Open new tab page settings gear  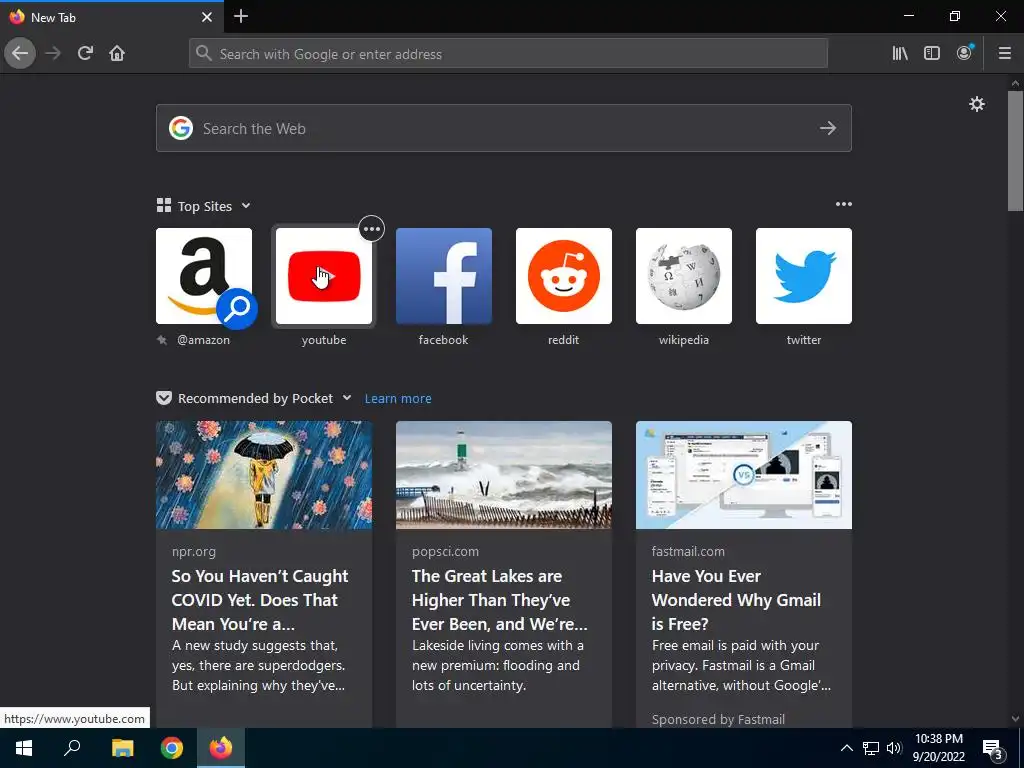(x=977, y=104)
